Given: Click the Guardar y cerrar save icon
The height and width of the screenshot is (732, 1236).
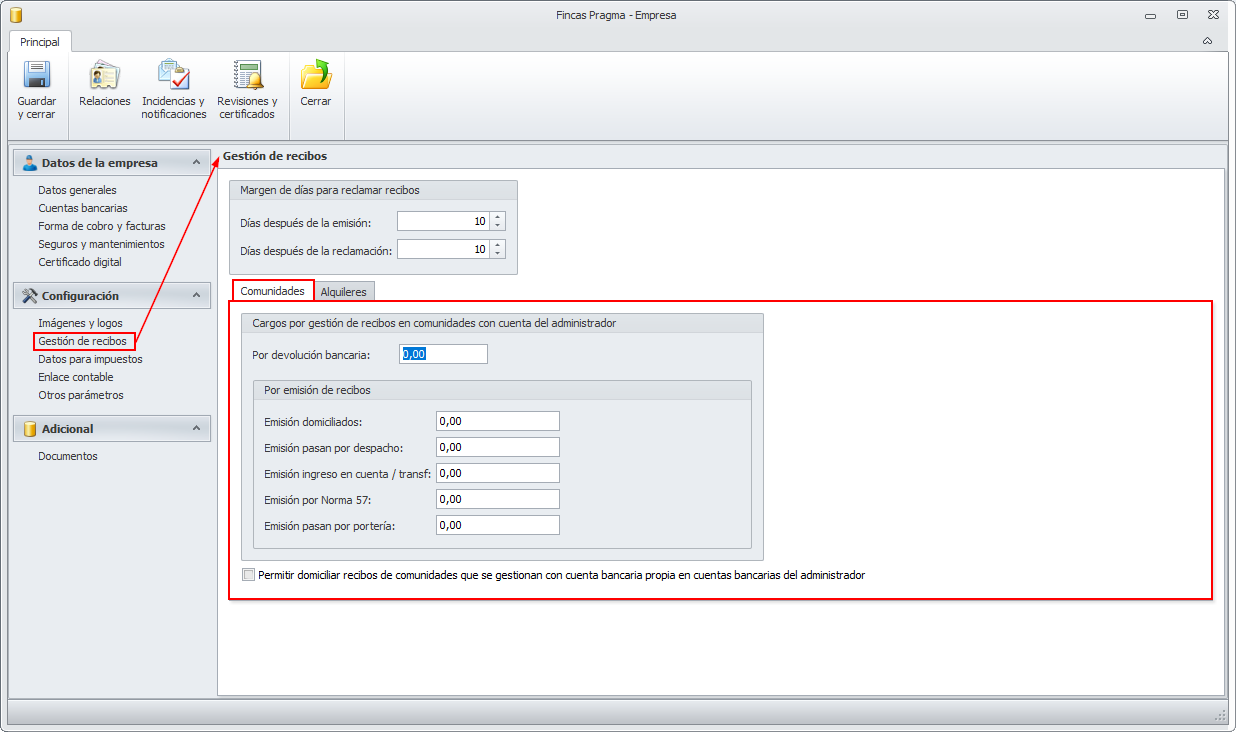Looking at the screenshot, I should point(37,75).
